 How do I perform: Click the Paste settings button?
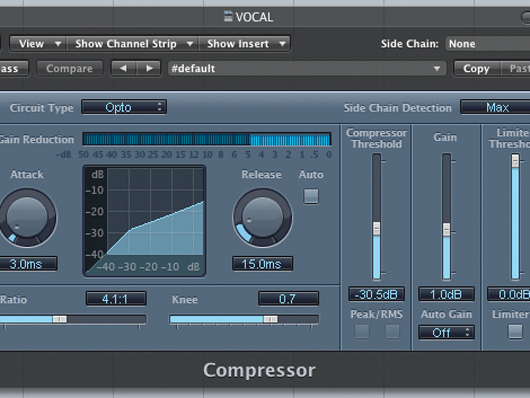point(515,69)
